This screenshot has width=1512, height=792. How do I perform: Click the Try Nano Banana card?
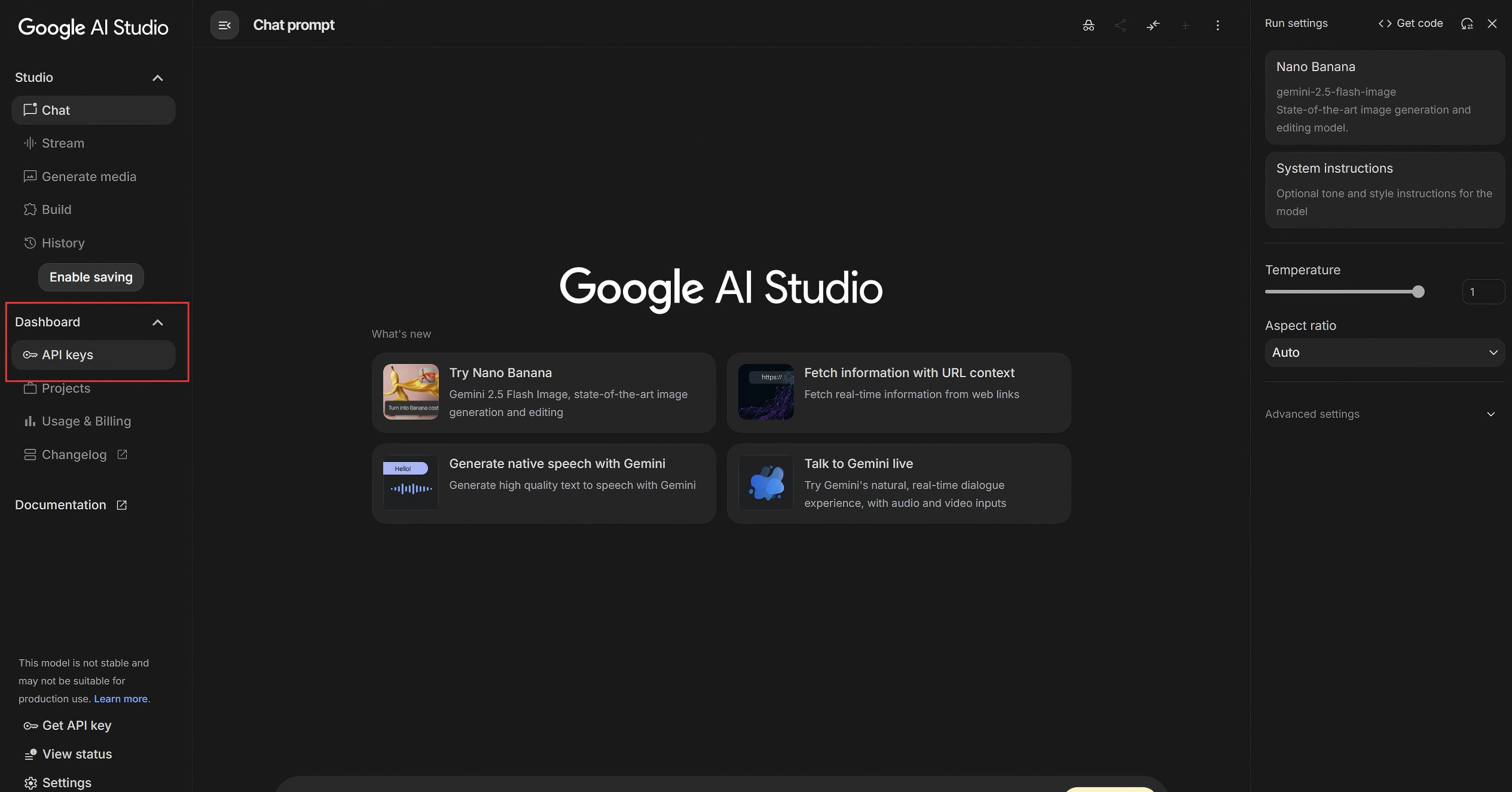point(543,392)
